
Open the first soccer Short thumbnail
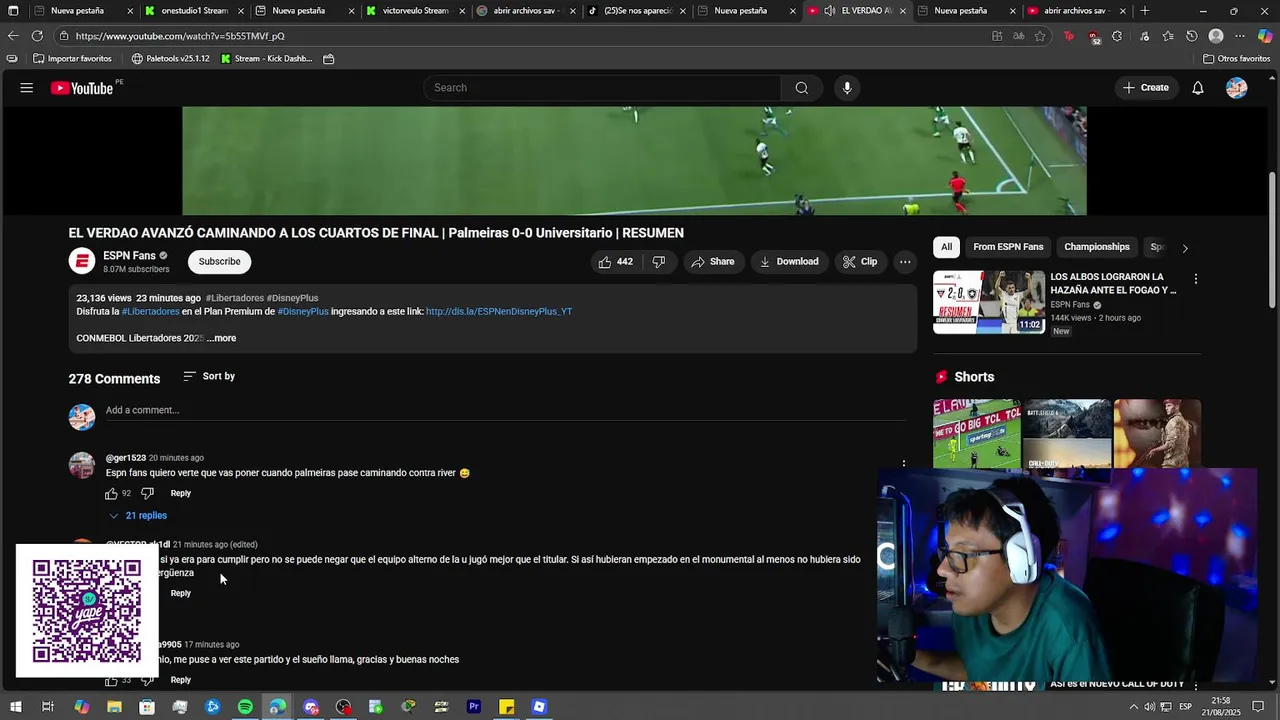pos(977,435)
